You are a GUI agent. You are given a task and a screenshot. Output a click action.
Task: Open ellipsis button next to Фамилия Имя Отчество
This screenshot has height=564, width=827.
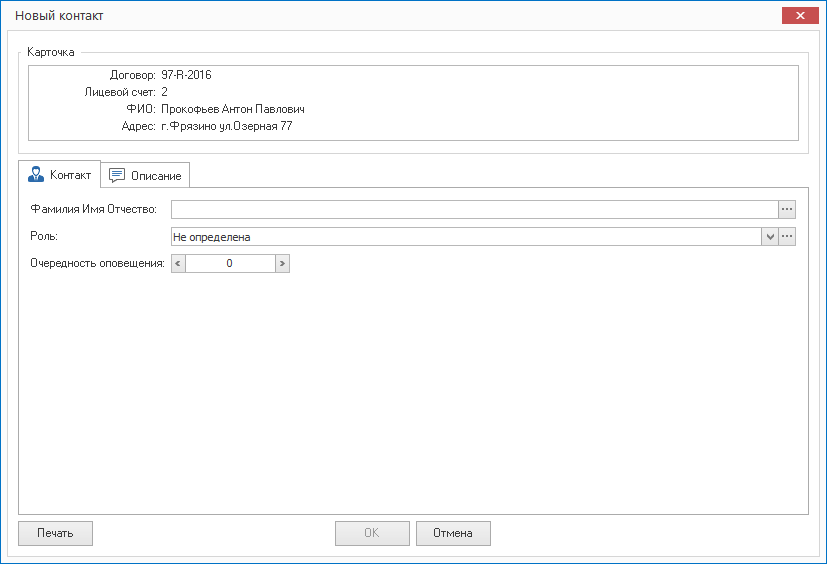tap(787, 209)
